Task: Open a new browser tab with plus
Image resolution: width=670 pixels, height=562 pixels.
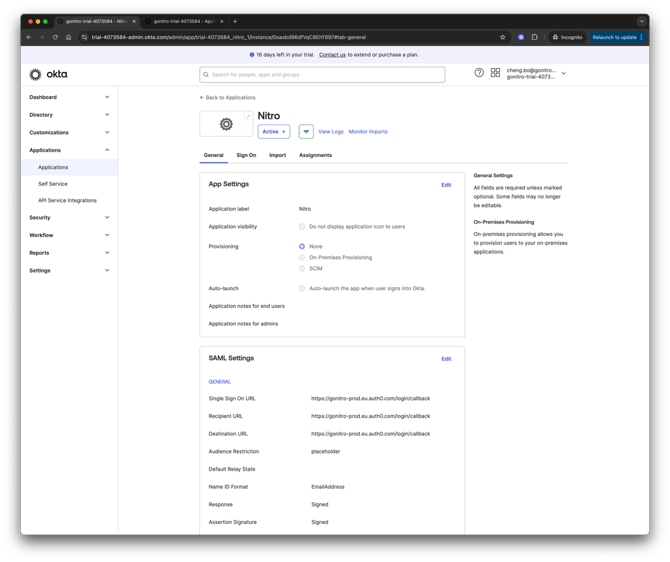Action: 235,21
